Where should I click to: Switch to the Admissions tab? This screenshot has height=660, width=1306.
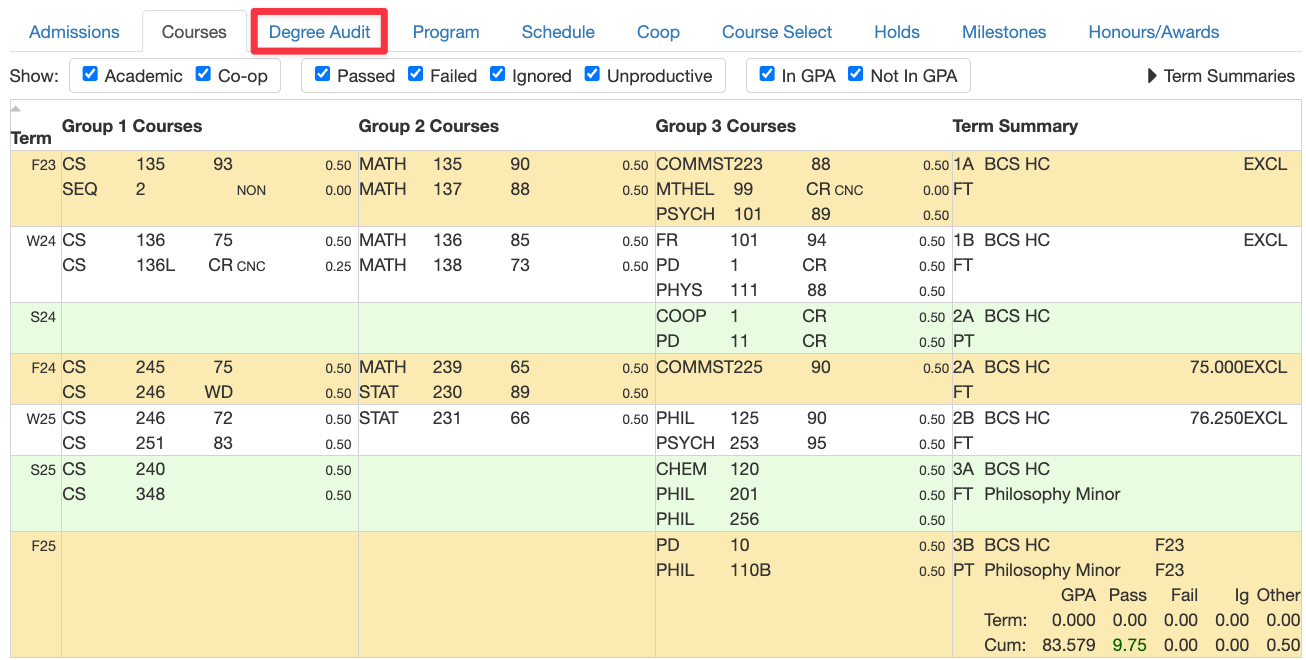coord(75,31)
